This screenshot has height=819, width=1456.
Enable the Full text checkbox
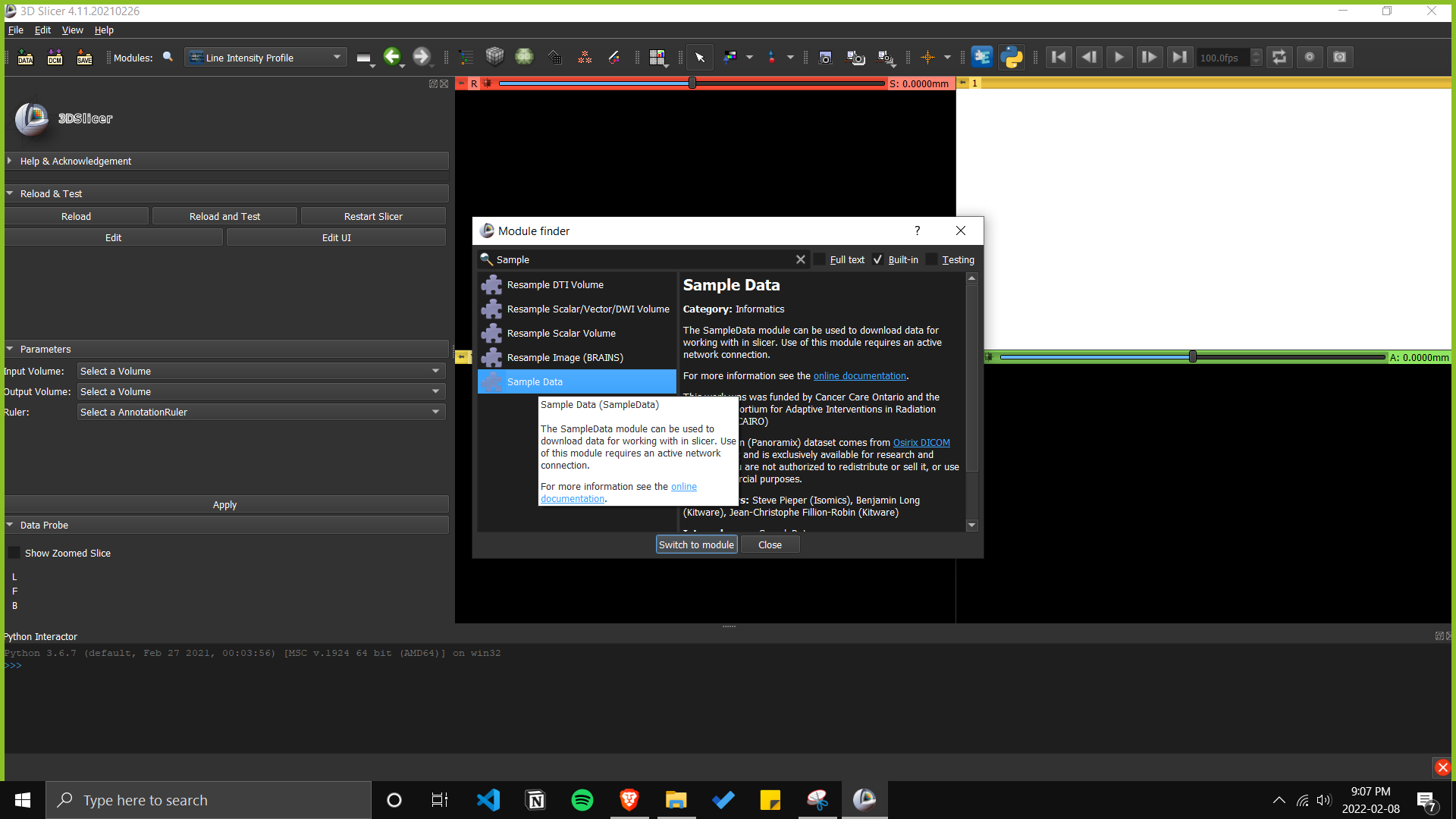[820, 259]
